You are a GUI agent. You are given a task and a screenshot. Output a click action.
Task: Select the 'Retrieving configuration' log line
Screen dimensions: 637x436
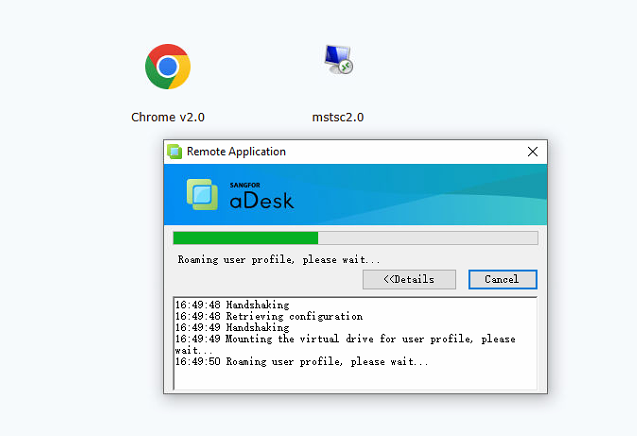click(269, 316)
